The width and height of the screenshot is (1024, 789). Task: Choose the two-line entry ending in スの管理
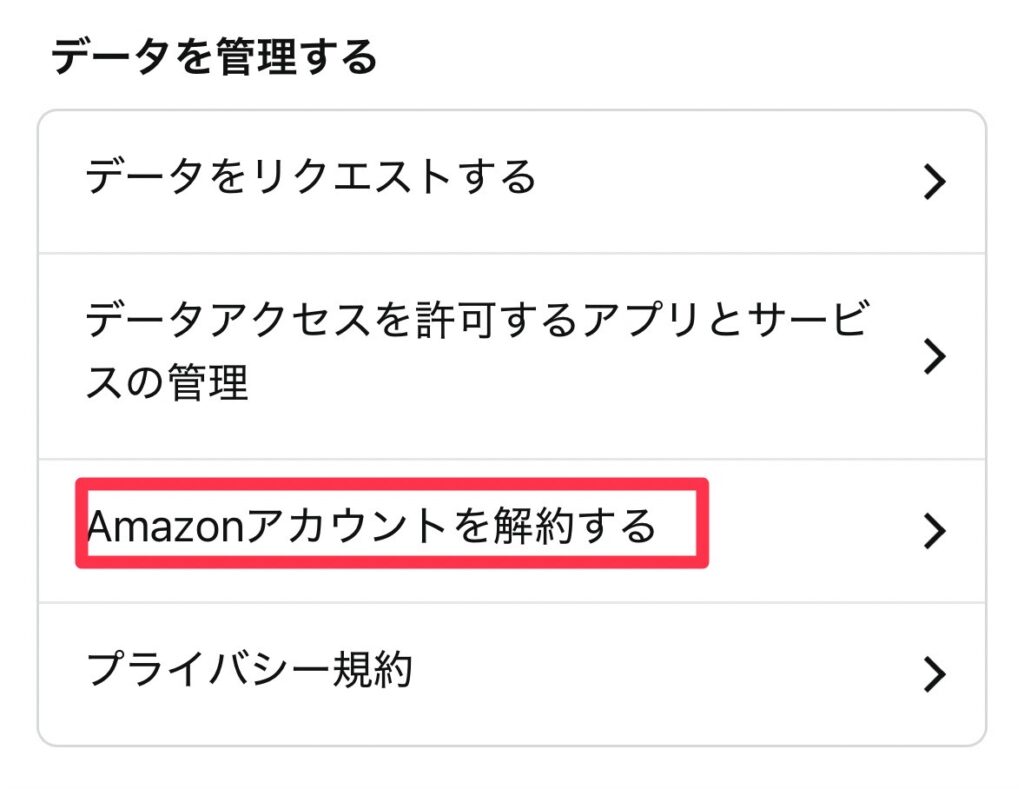tap(475, 354)
